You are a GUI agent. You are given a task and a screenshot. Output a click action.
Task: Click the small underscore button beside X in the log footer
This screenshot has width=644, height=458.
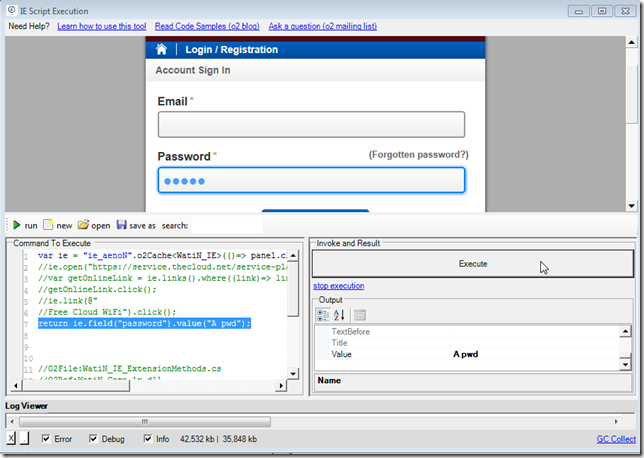tap(24, 438)
